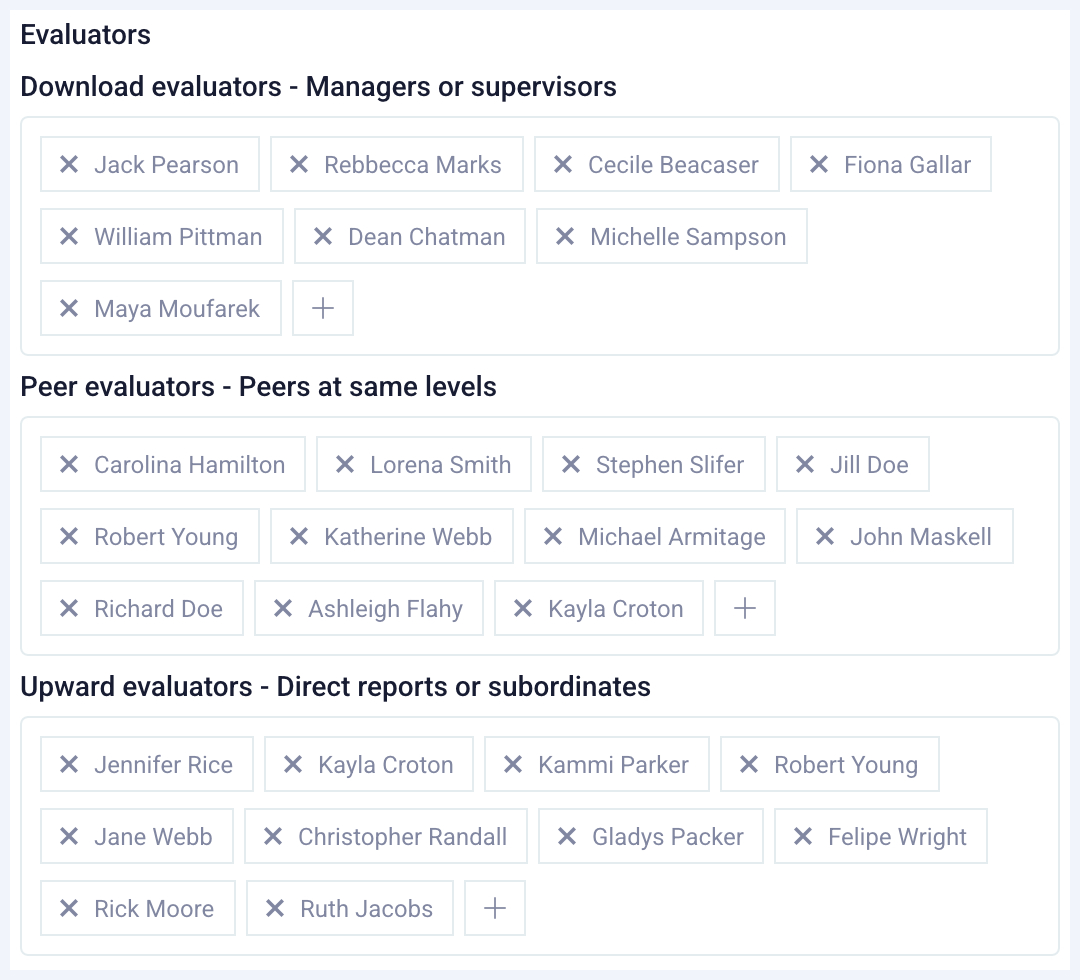Select the Dean Chatman evaluator chip
The height and width of the screenshot is (980, 1080).
[410, 236]
